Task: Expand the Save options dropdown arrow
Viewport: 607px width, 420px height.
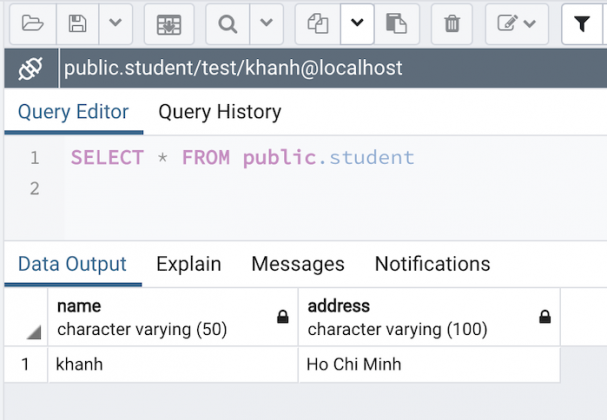Action: click(115, 24)
